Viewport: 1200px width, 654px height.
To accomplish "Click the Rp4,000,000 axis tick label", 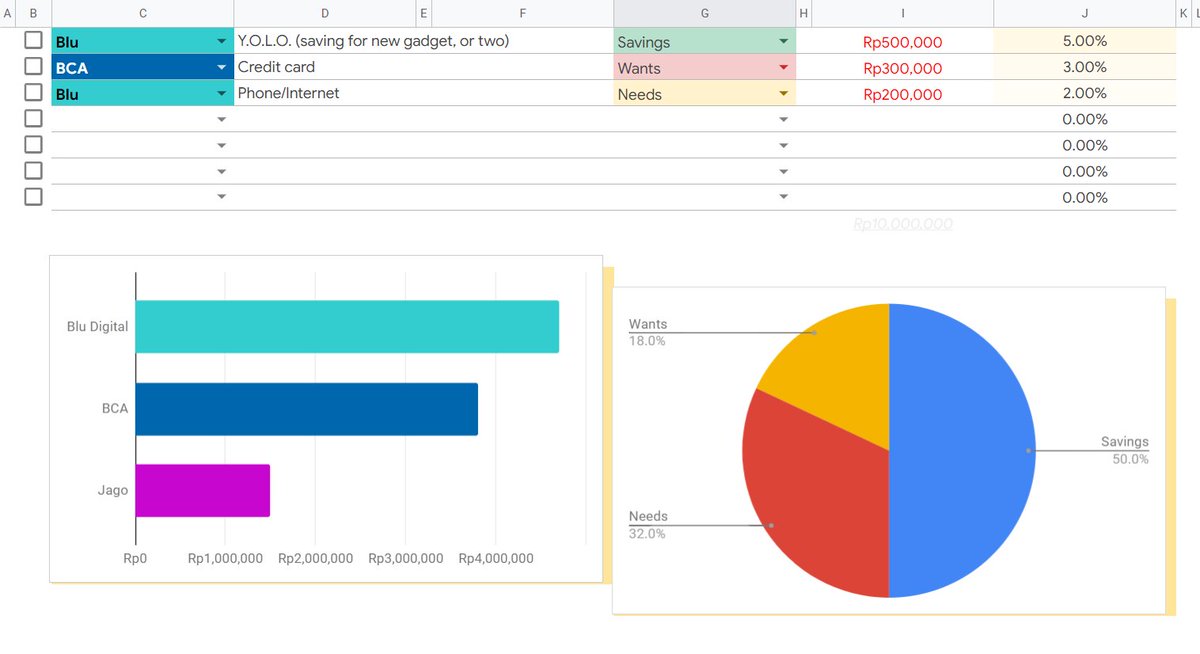I will coord(496,558).
